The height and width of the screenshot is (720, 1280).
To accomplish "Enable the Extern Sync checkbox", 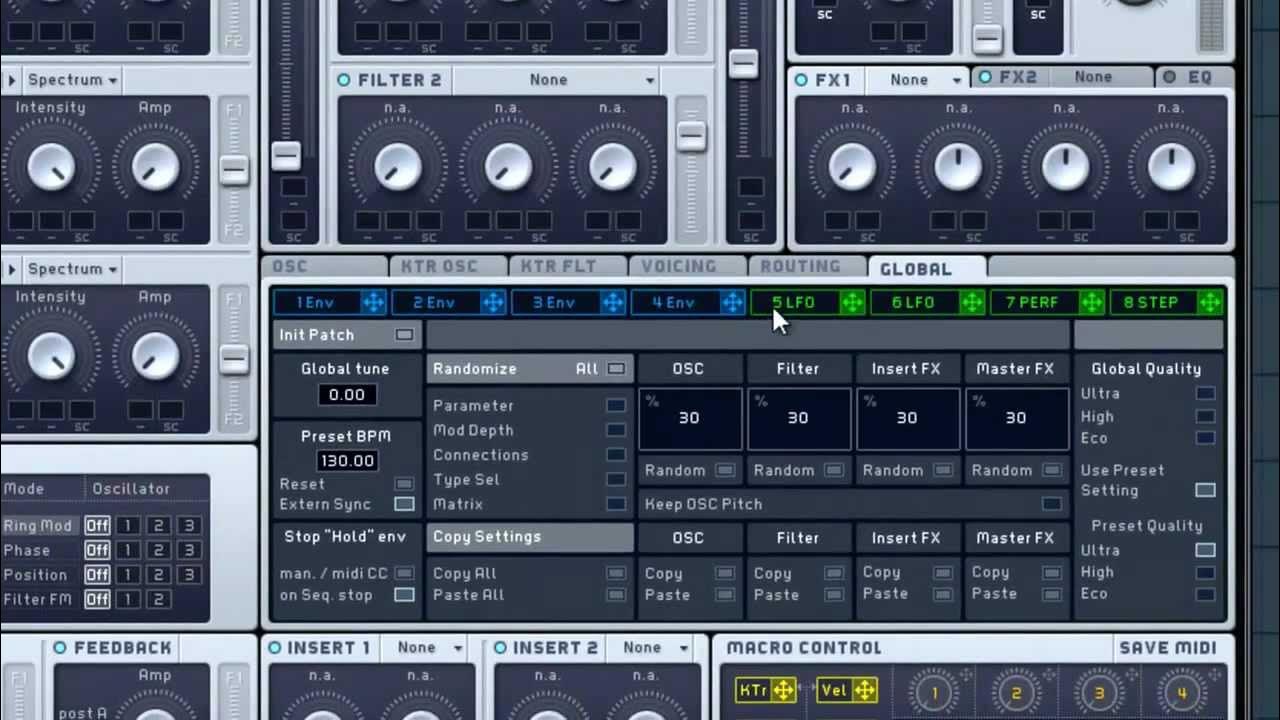I will [x=404, y=504].
